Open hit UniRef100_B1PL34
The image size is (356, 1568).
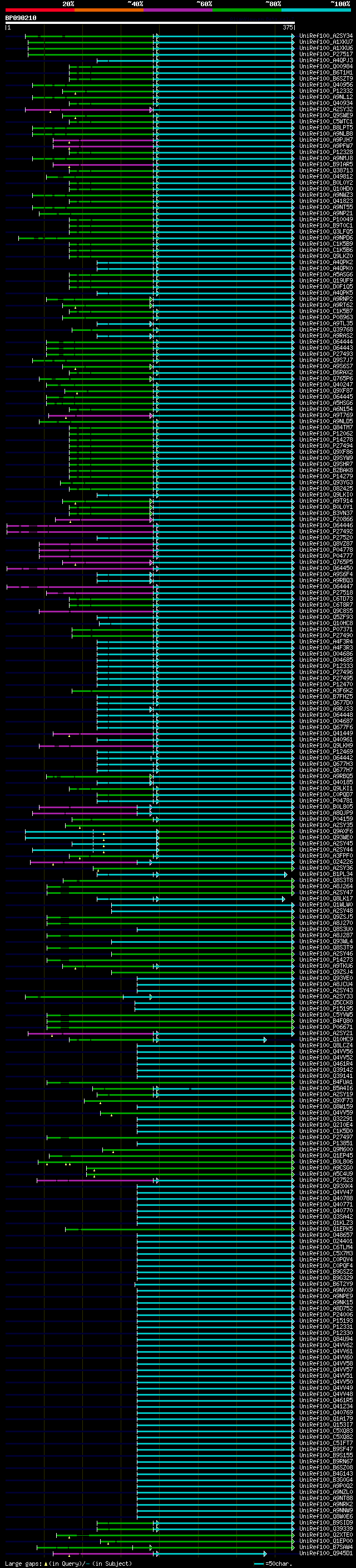point(326,875)
